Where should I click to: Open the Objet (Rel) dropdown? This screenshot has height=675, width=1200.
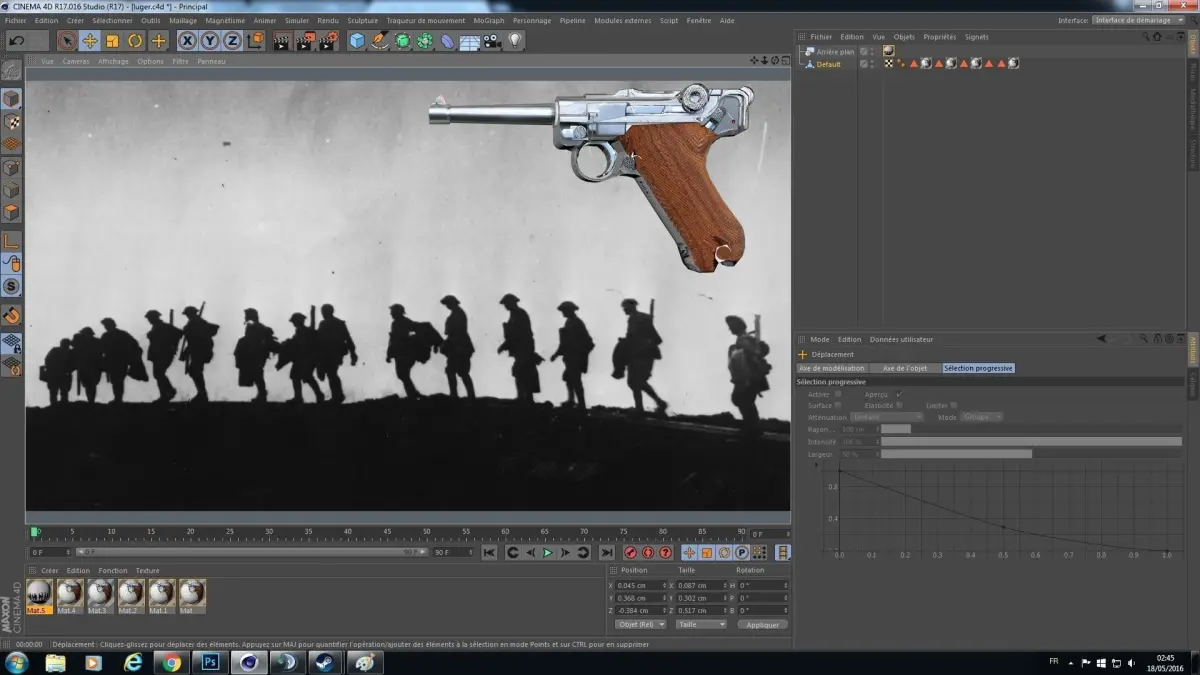(x=640, y=624)
